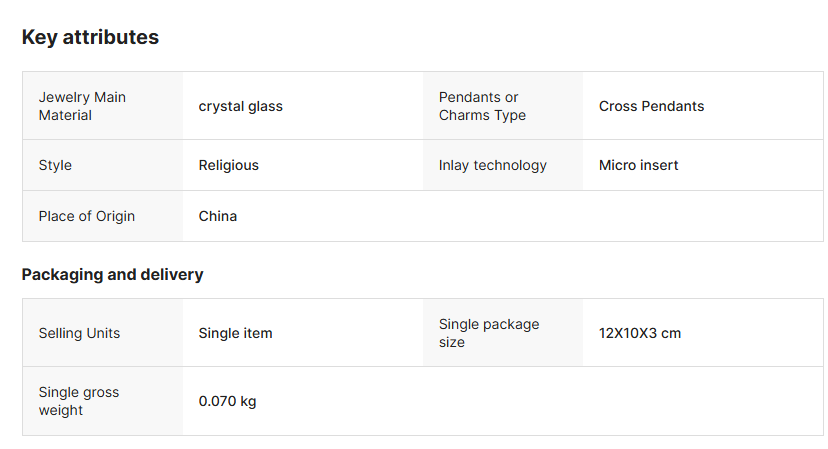Click the empty cell right of China
828x449 pixels.
coord(622,216)
